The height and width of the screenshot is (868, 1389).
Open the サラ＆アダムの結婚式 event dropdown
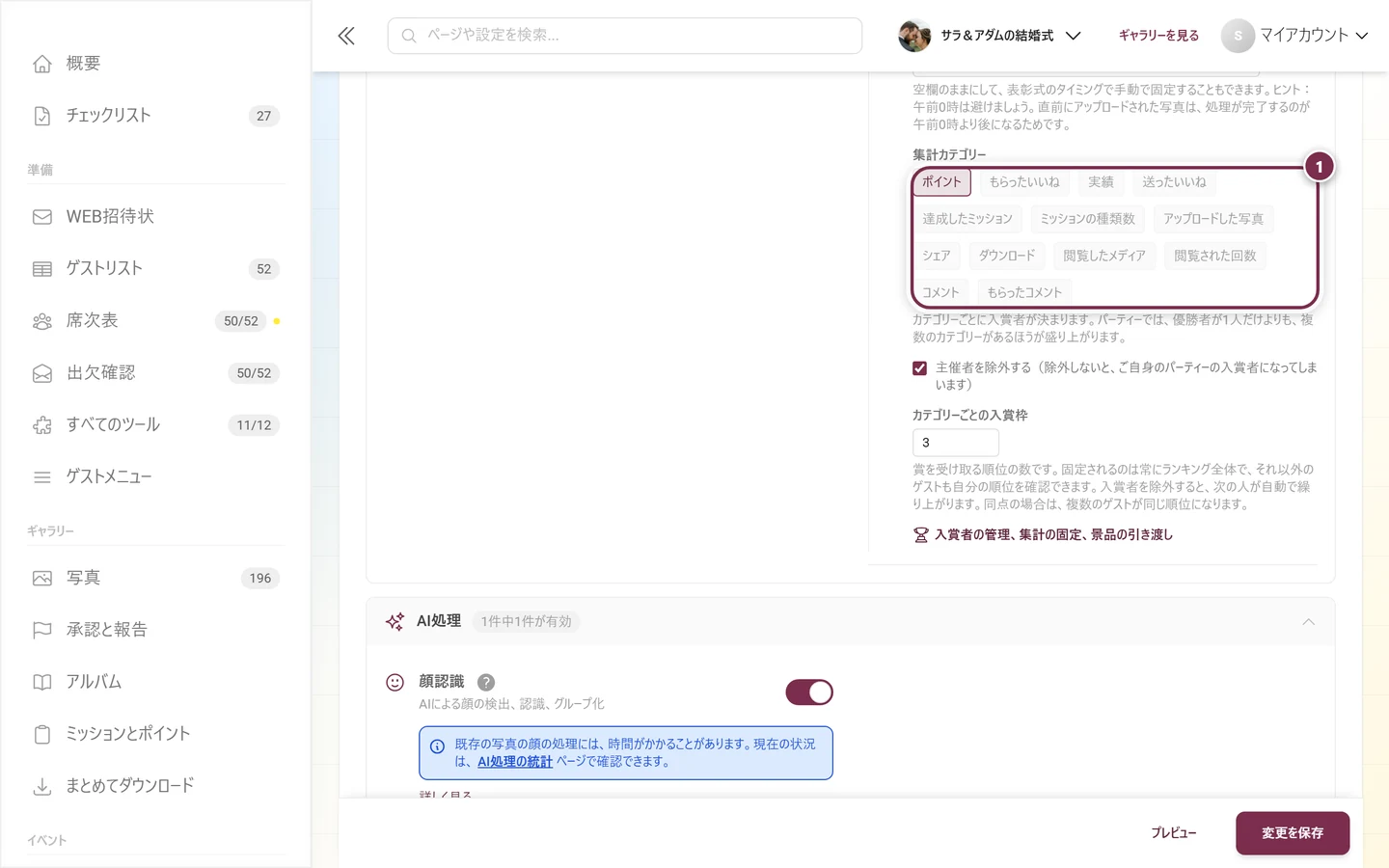click(991, 36)
